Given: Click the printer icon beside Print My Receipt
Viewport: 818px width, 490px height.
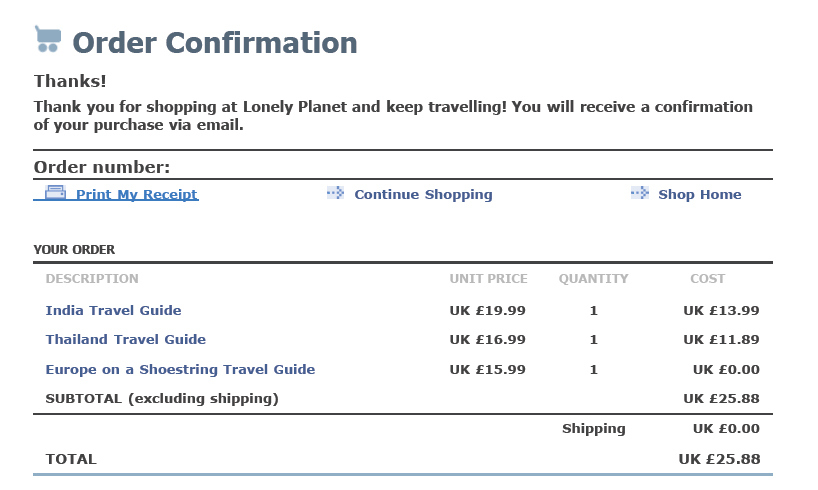Looking at the screenshot, I should [55, 193].
